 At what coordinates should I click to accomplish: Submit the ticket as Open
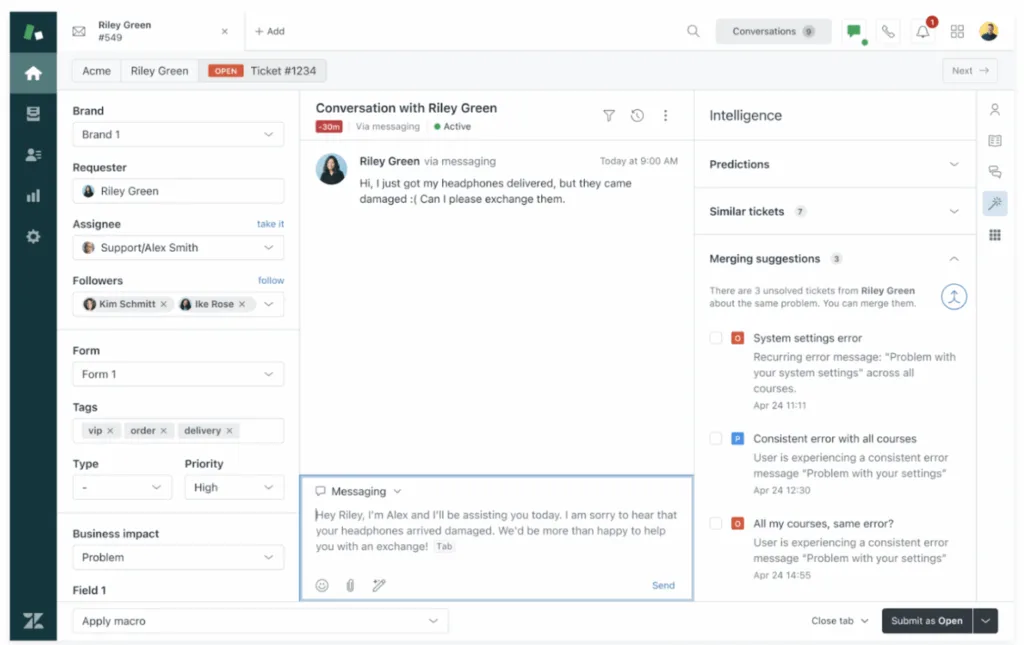(x=926, y=620)
